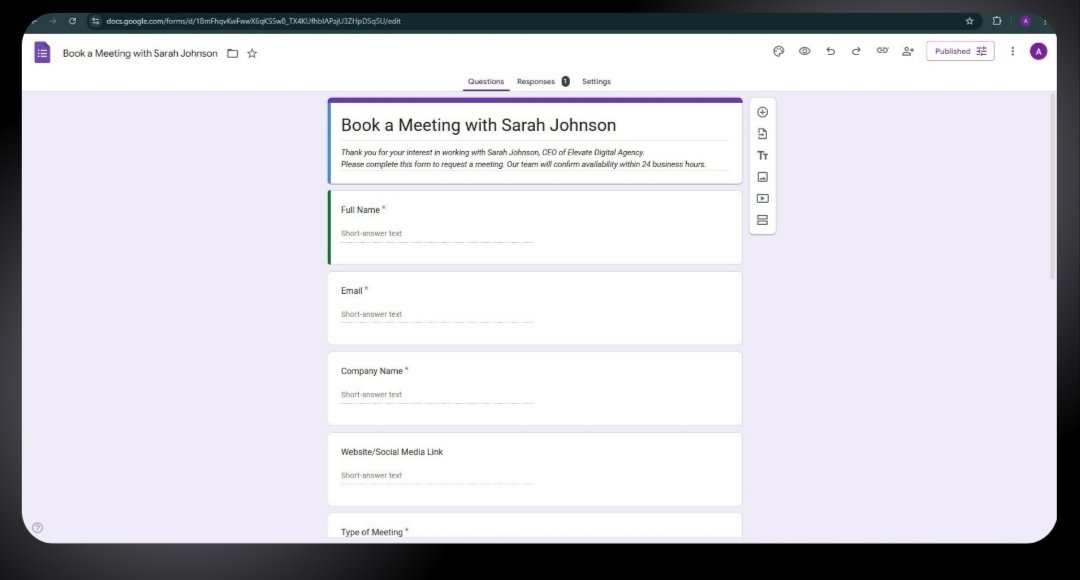Add collaborators icon

click(x=908, y=51)
